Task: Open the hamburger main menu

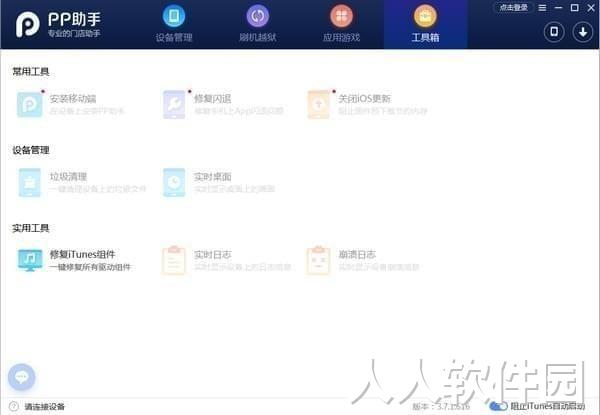Action: click(x=542, y=8)
